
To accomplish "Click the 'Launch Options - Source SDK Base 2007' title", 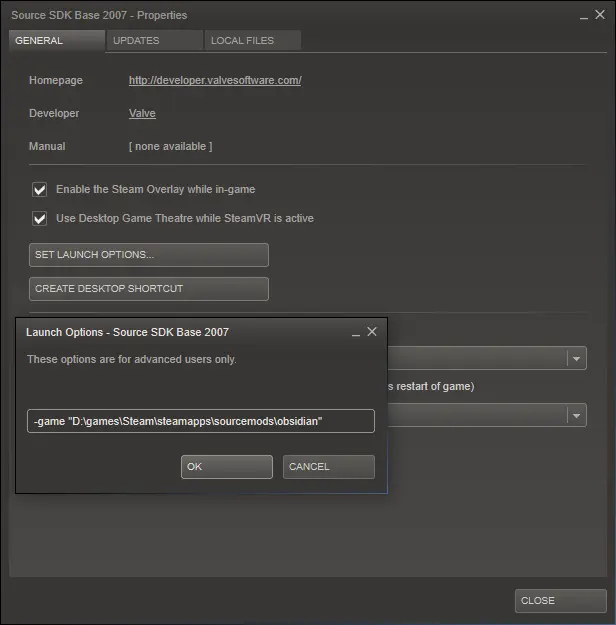I will (x=127, y=332).
